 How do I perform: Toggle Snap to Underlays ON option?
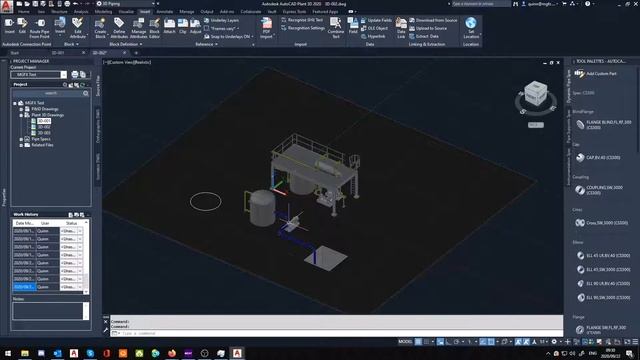(x=227, y=36)
